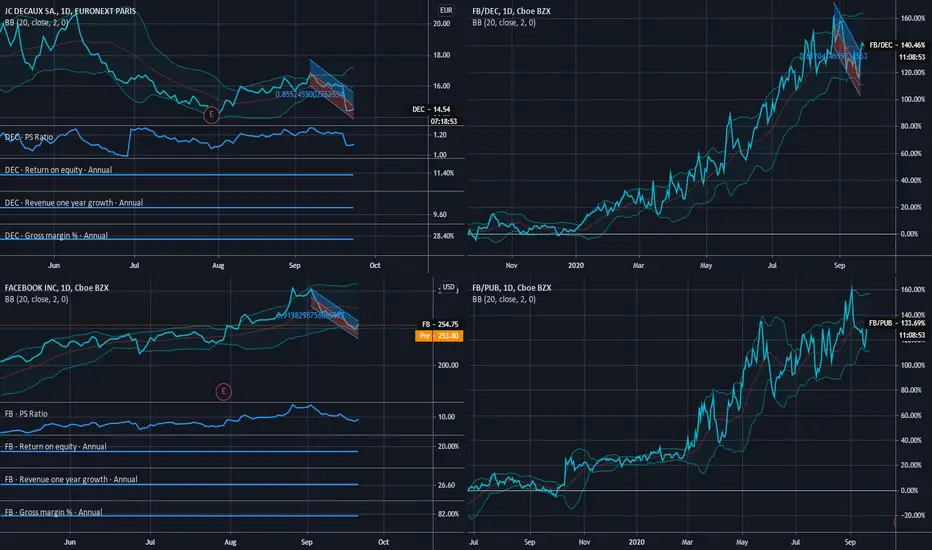Click BB indicator legend on FB/DEC chart
This screenshot has width=932, height=550.
point(504,23)
